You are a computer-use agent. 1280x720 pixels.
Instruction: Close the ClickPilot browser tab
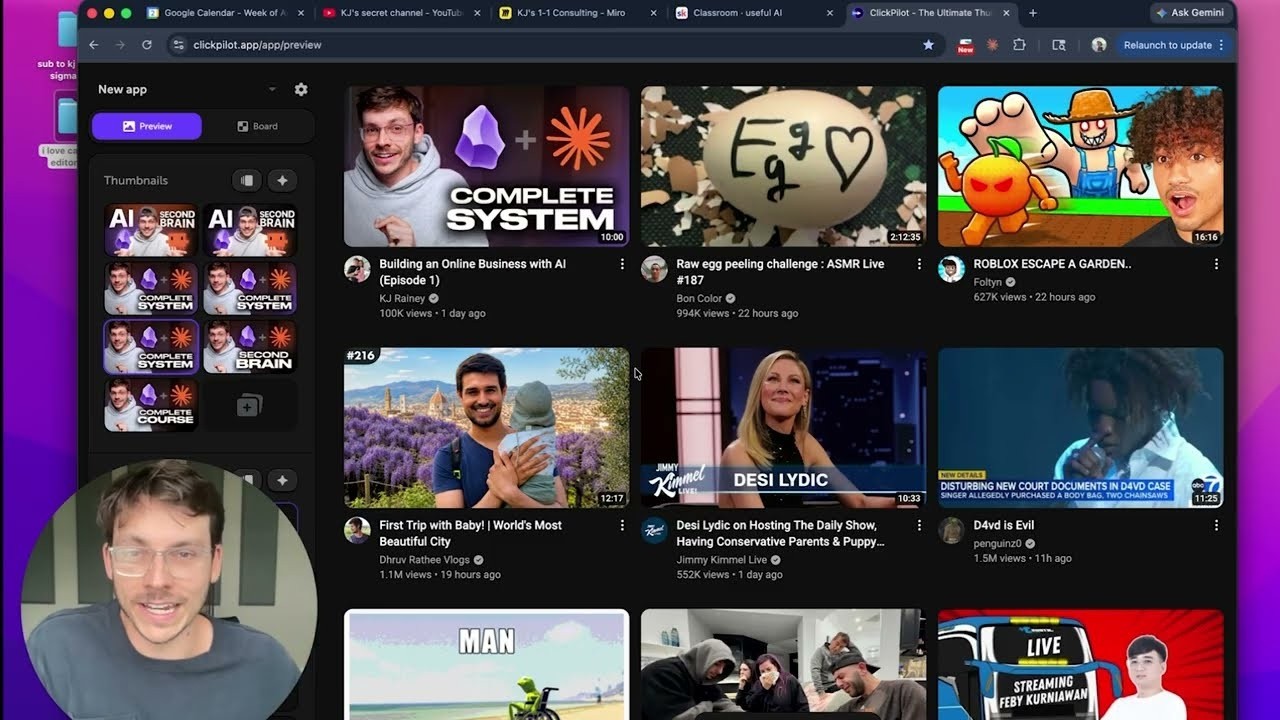[1007, 13]
